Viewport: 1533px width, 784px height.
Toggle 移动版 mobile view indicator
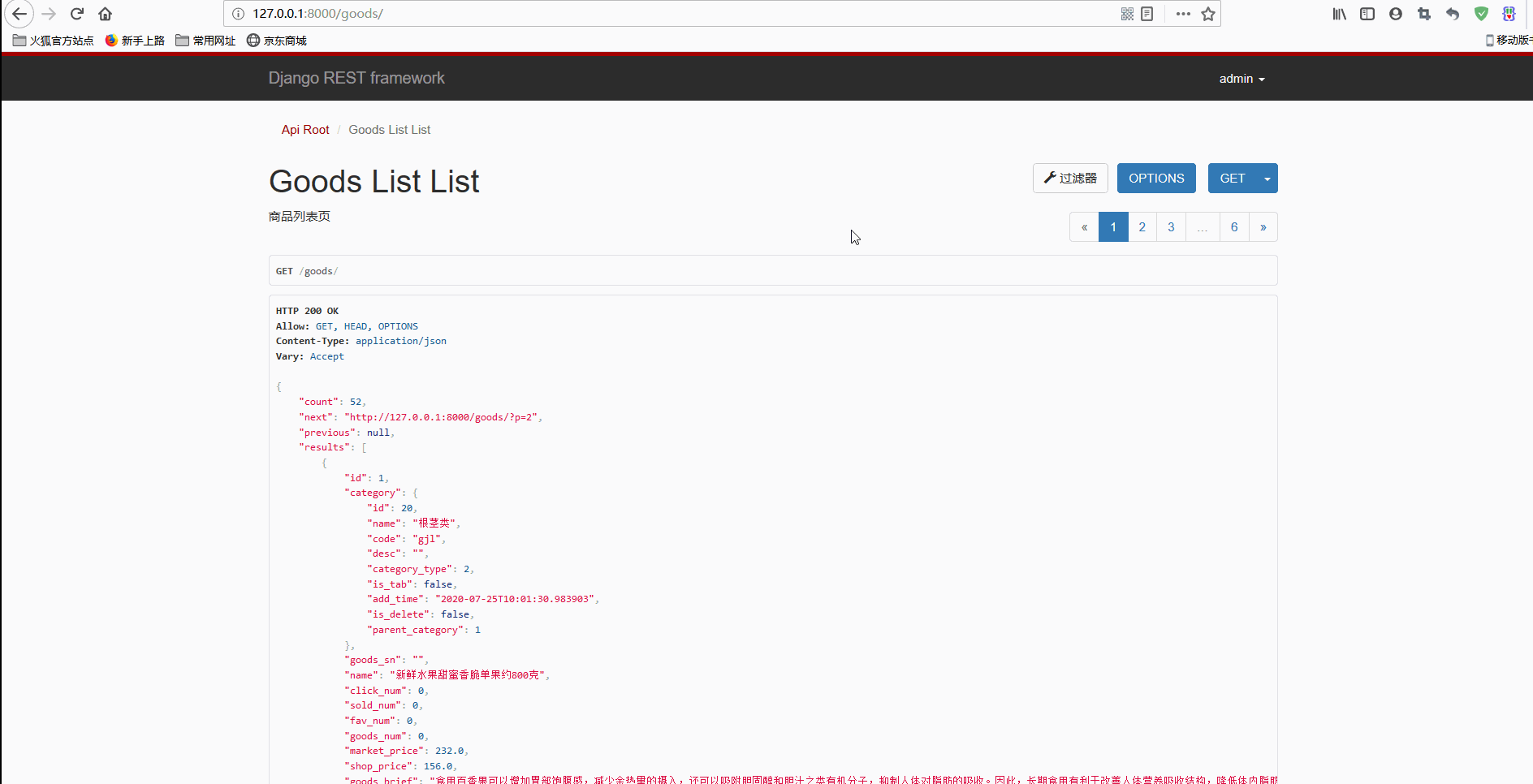[x=1507, y=40]
